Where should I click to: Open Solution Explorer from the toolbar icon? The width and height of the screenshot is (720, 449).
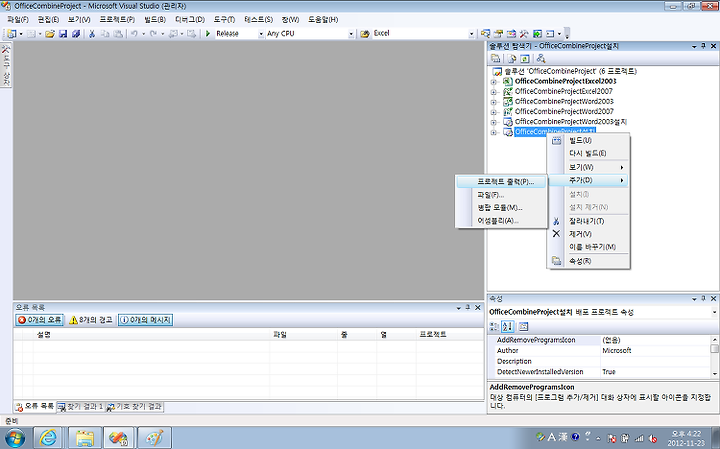point(485,34)
